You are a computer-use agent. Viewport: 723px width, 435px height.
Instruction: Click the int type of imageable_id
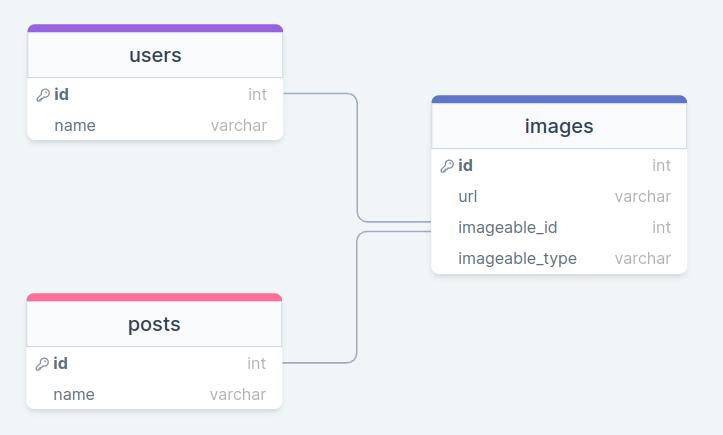pyautogui.click(x=661, y=228)
